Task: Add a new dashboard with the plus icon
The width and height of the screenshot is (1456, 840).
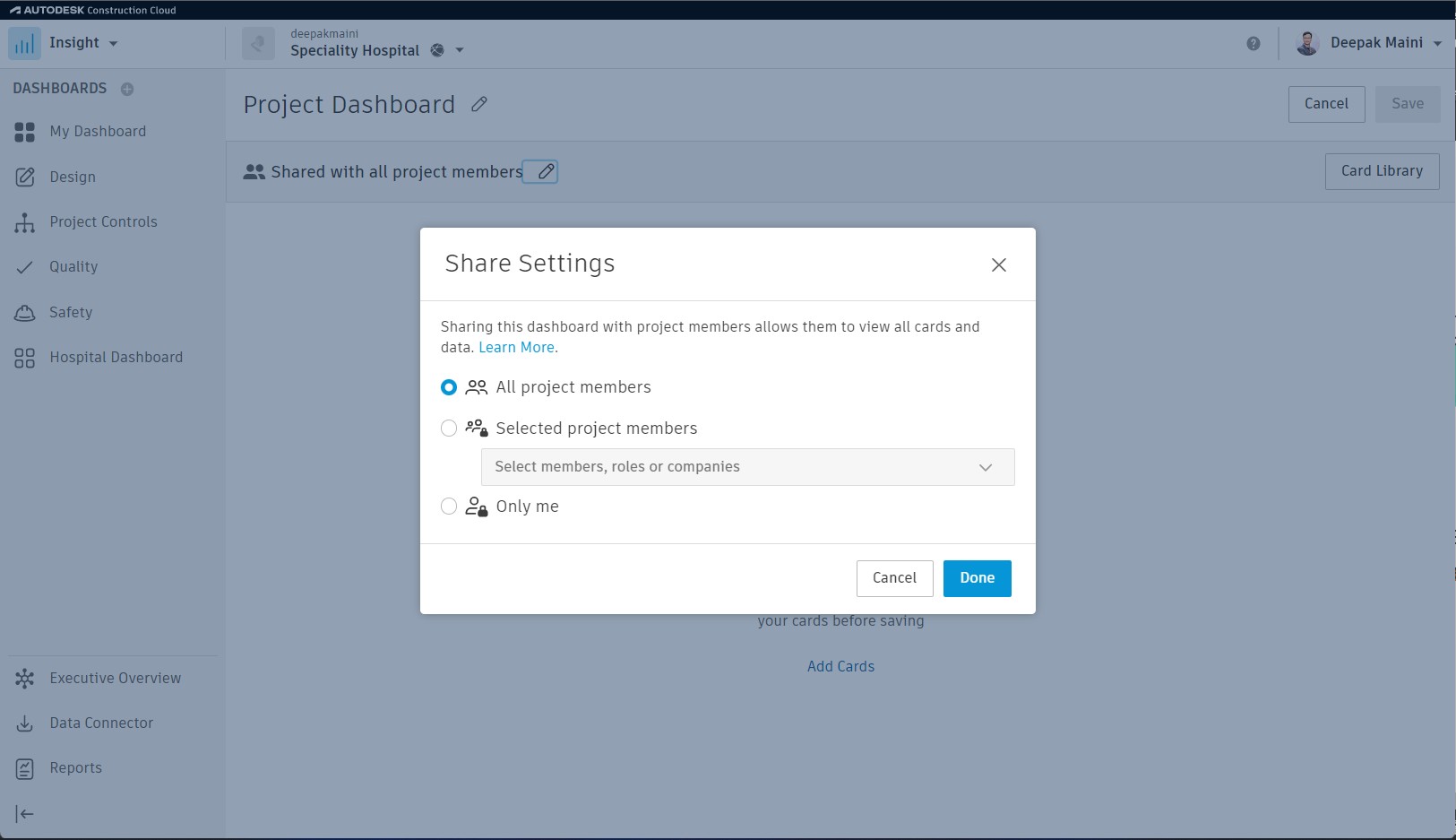Action: pyautogui.click(x=127, y=89)
